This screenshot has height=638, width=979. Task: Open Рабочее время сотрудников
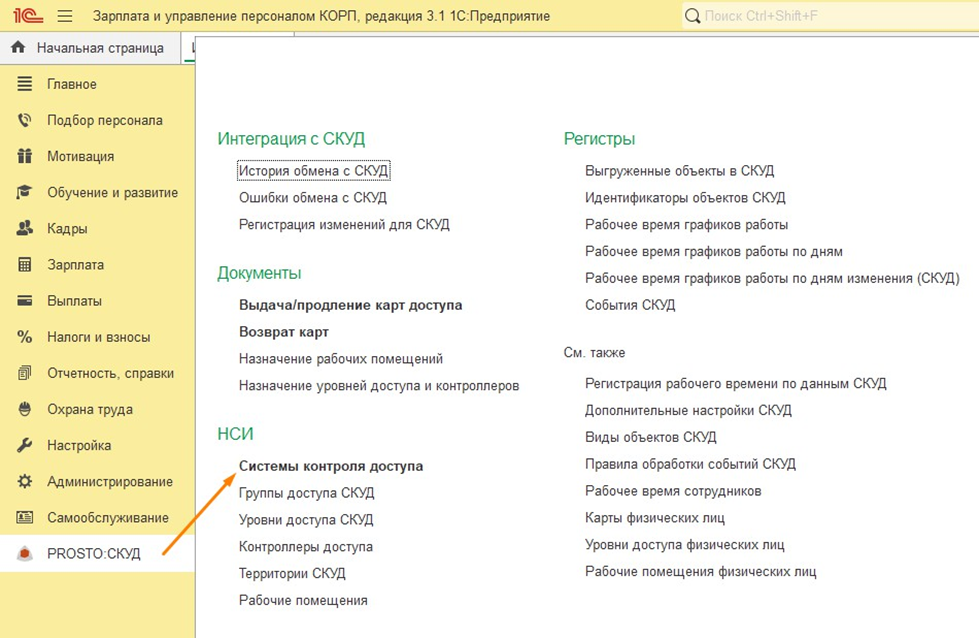coord(673,491)
